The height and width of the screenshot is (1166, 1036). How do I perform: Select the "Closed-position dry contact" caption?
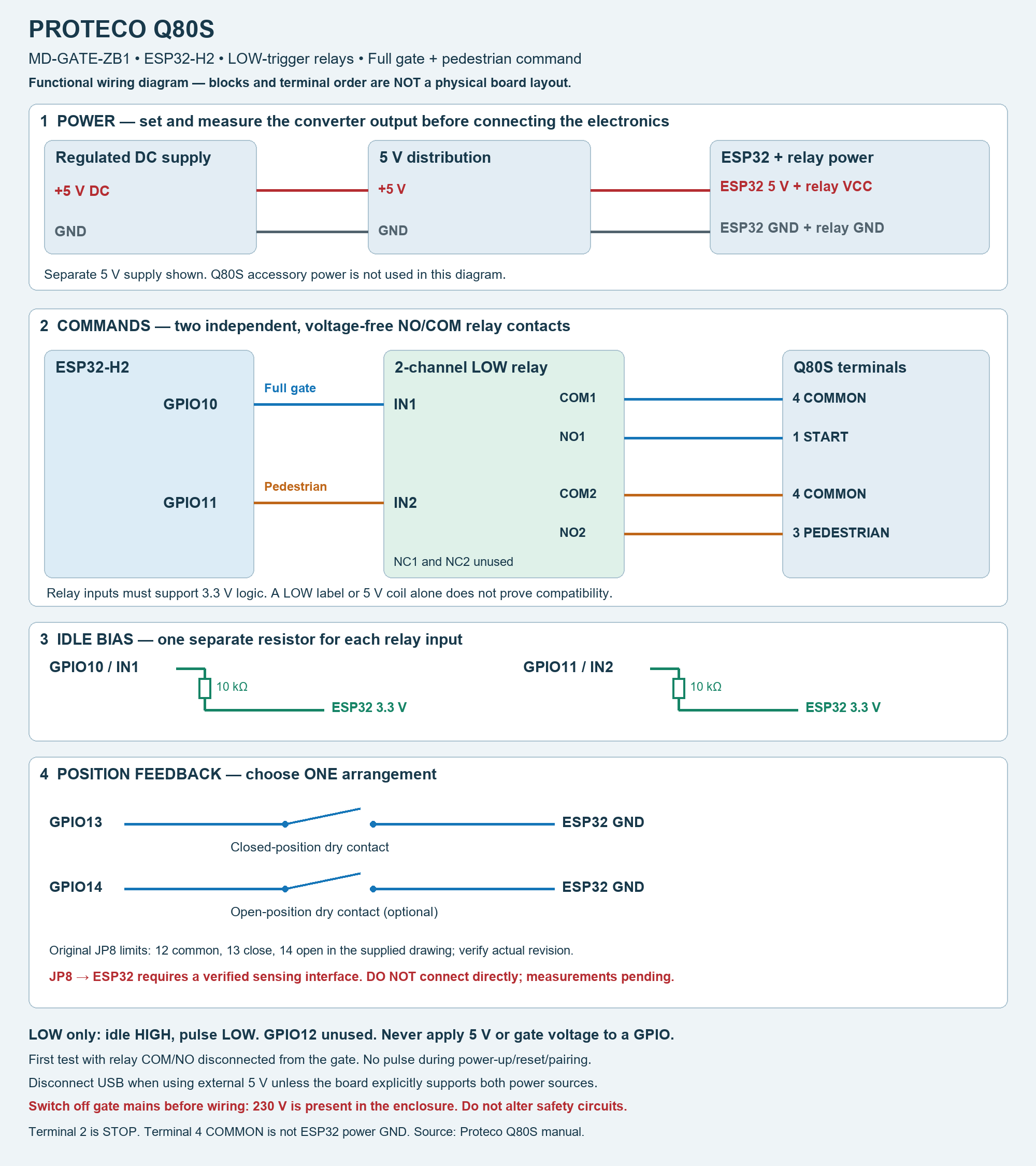pyautogui.click(x=310, y=847)
